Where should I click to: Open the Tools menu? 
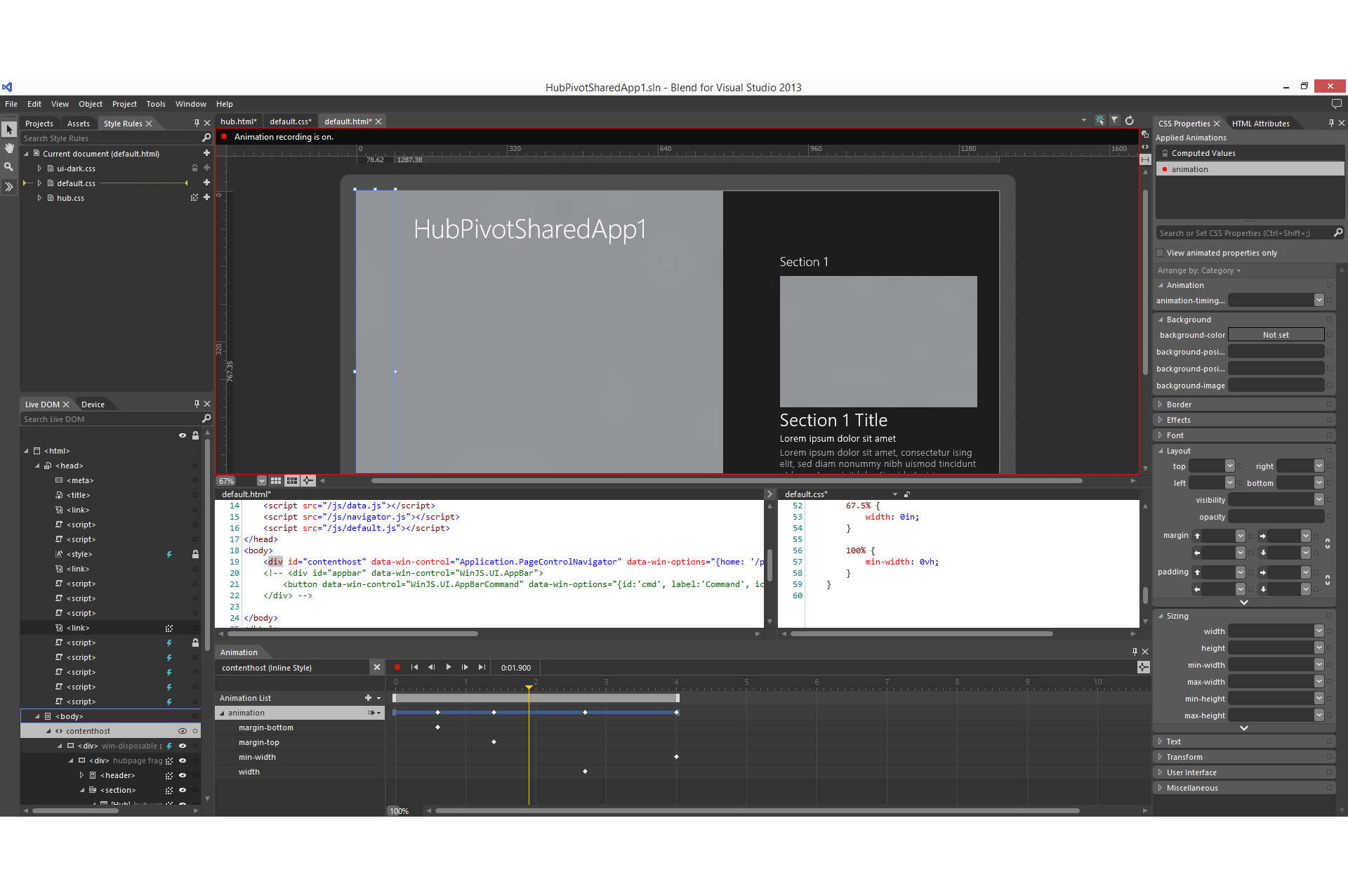tap(156, 104)
